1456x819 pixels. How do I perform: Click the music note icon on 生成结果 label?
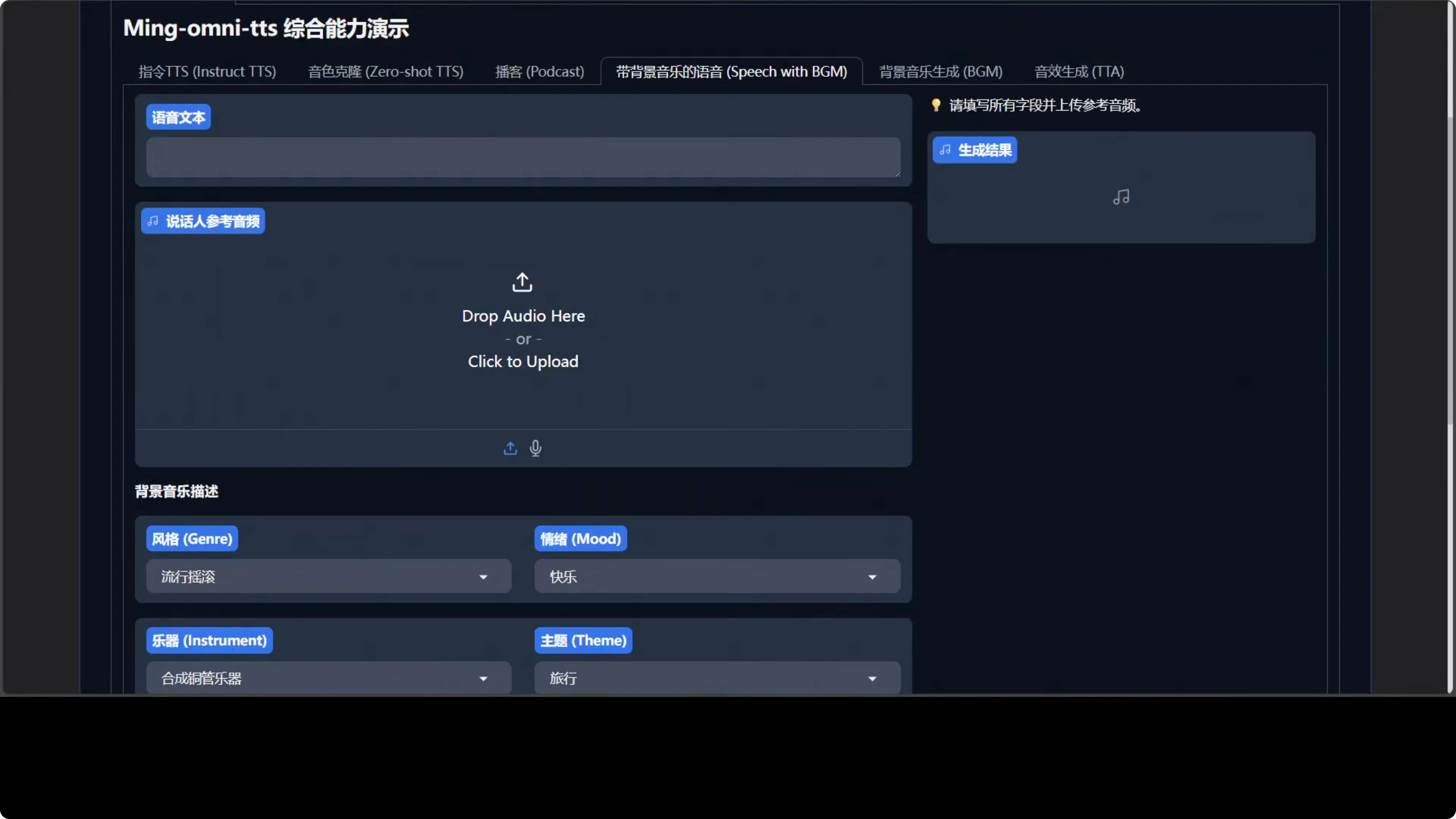tap(945, 150)
